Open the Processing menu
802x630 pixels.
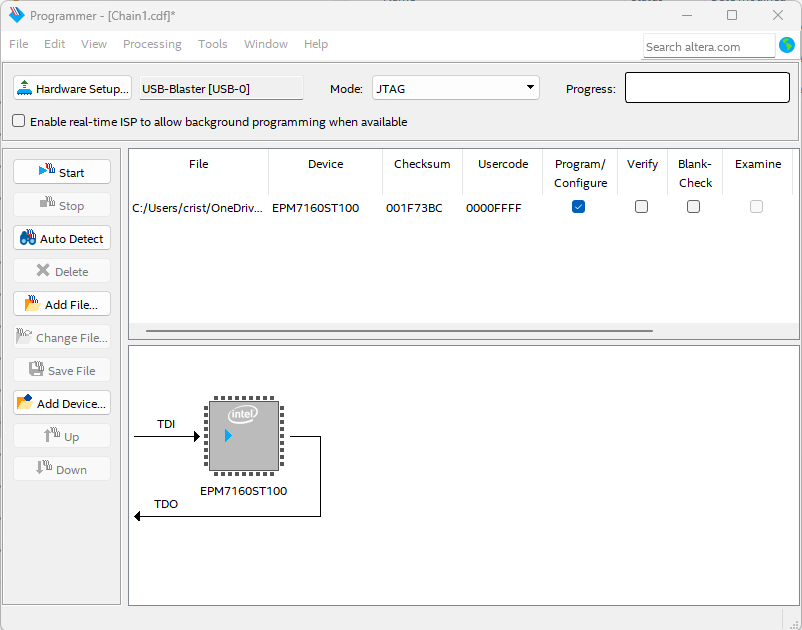[152, 44]
